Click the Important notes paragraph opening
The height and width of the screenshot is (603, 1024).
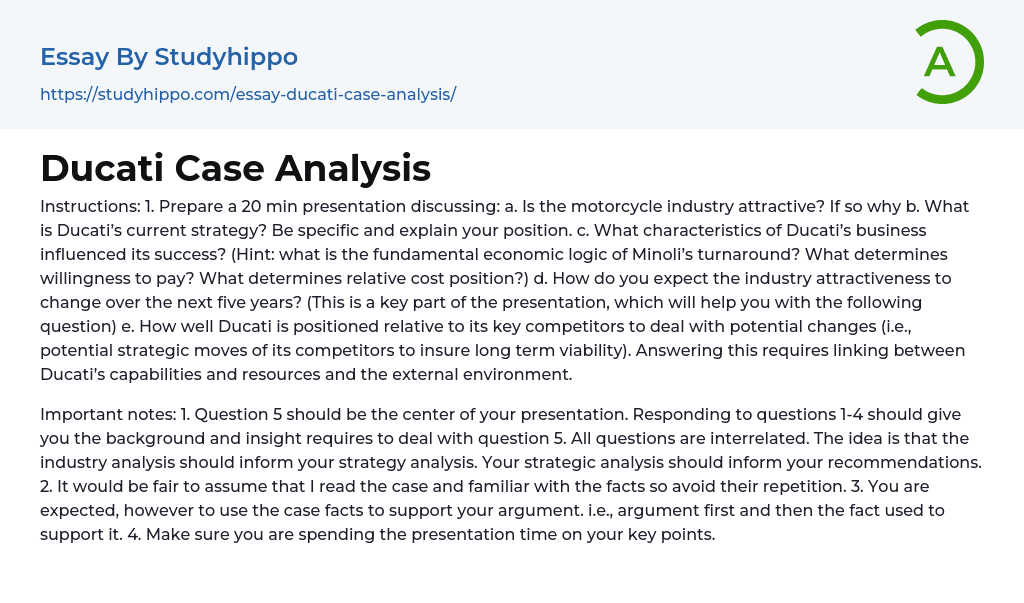pos(98,414)
